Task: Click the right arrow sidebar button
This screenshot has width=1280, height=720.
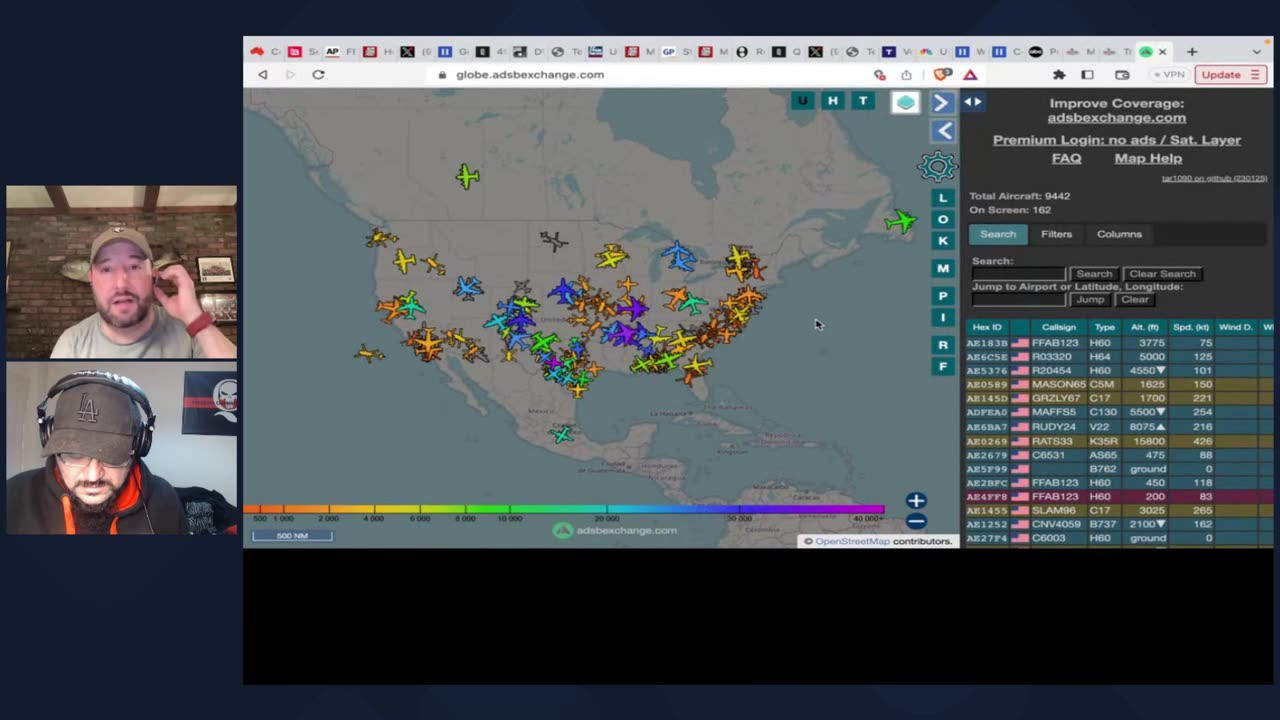Action: click(942, 103)
